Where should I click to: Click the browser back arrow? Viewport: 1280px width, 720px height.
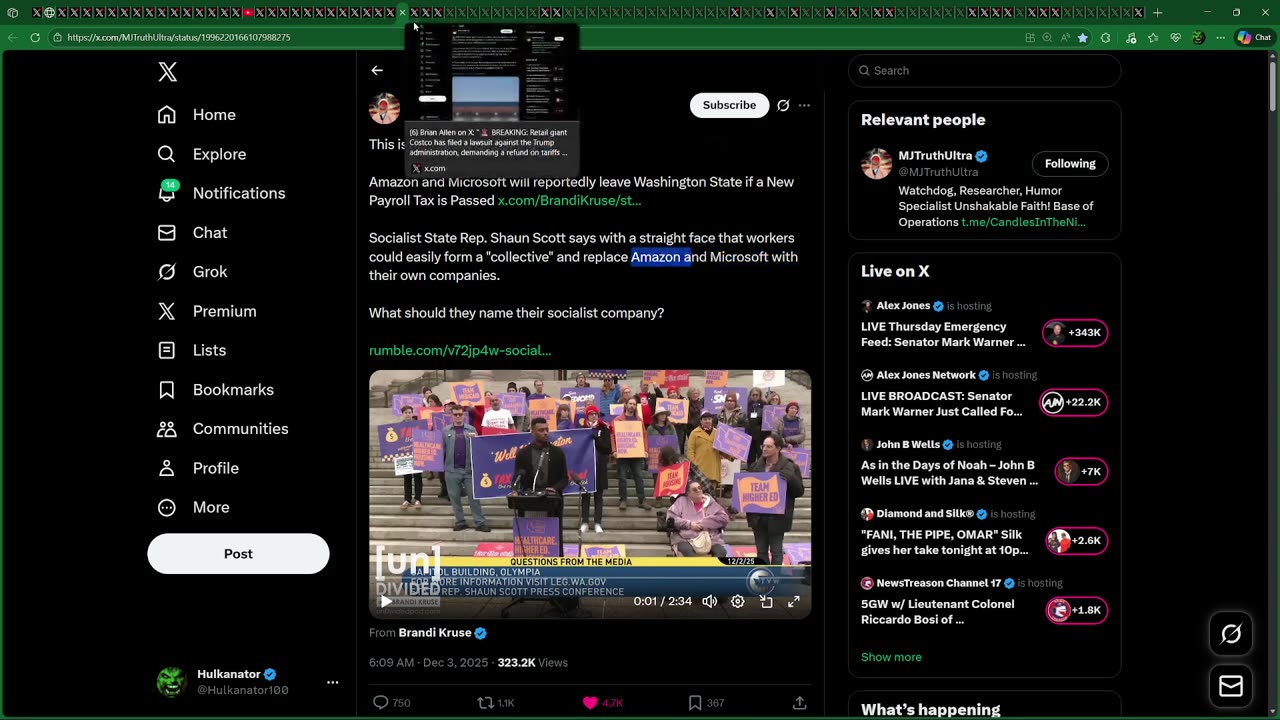12,37
